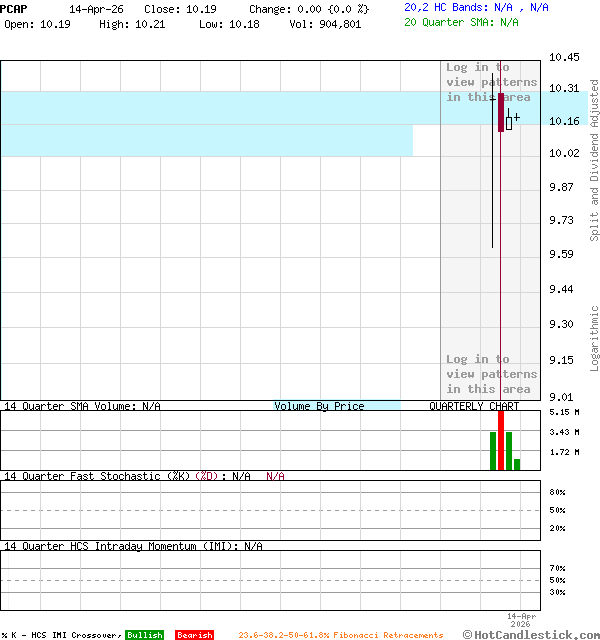This screenshot has height=640, width=600.
Task: Click the small white hollow candlestick
Action: (509, 123)
